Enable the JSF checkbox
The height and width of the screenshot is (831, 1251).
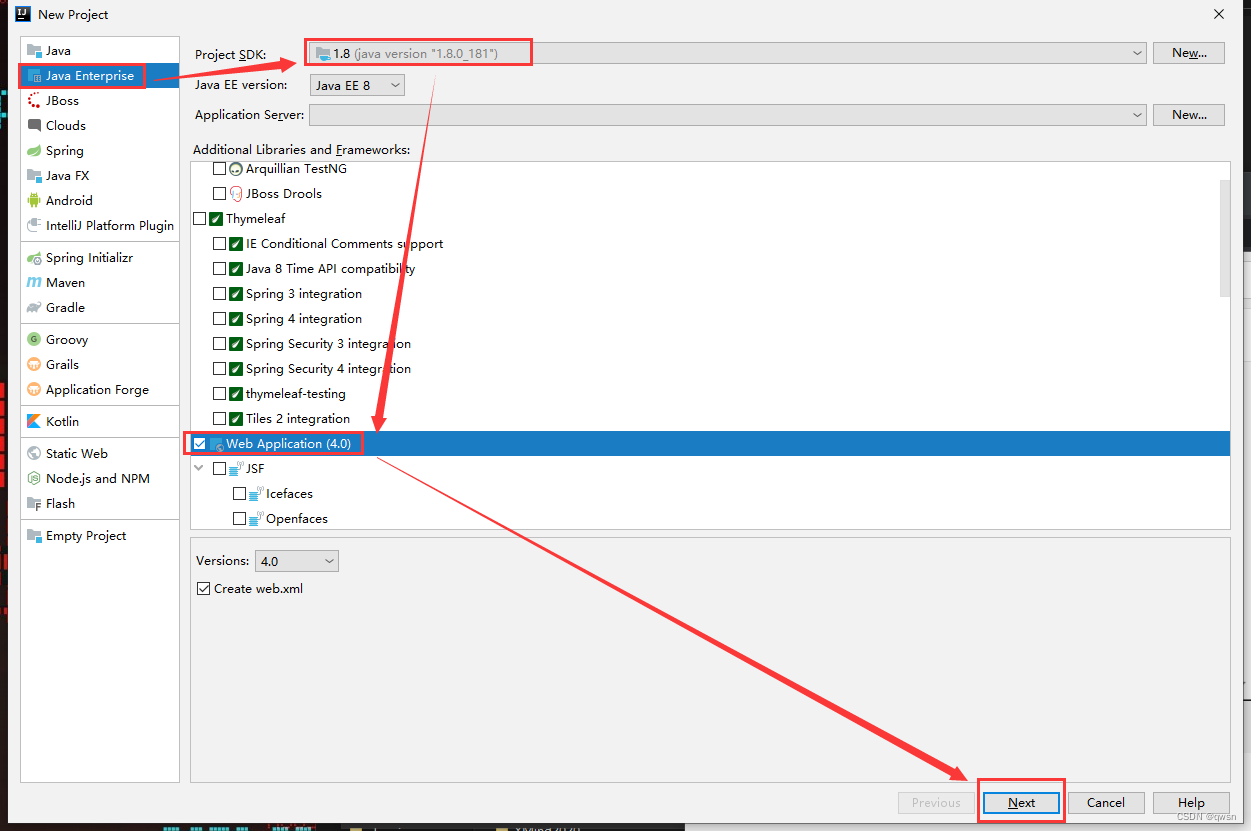[220, 469]
